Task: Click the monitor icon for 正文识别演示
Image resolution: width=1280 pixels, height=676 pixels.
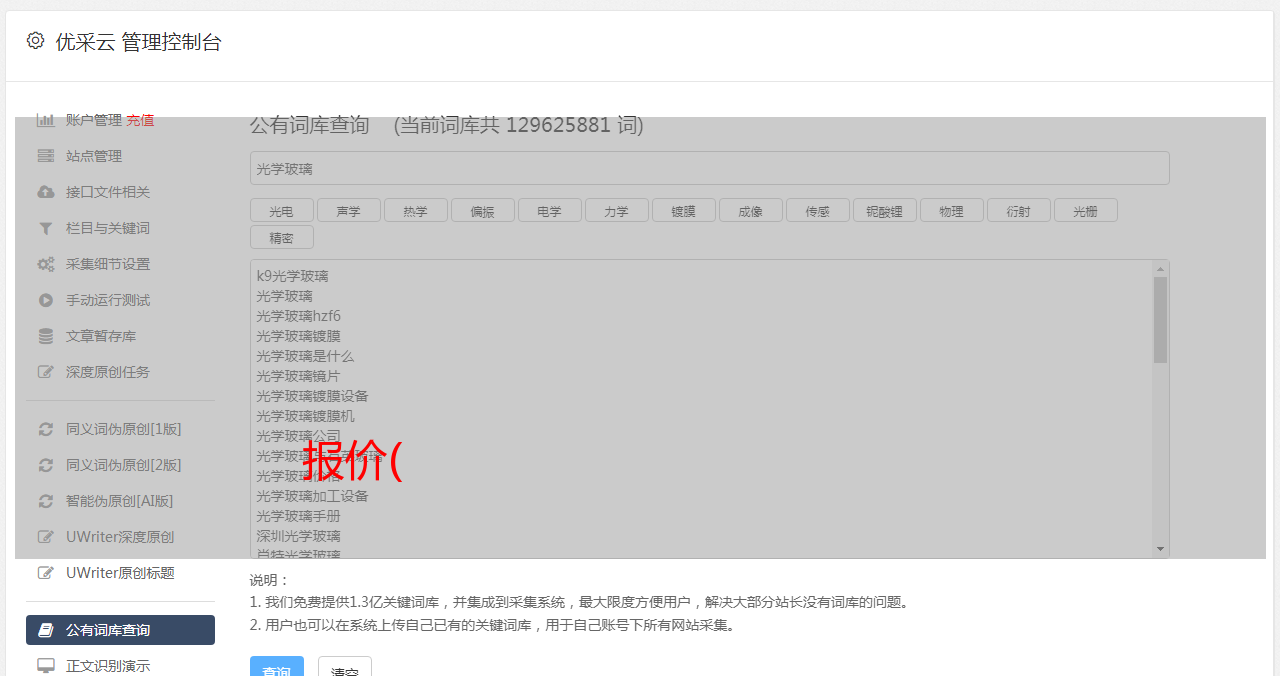Action: [45, 666]
